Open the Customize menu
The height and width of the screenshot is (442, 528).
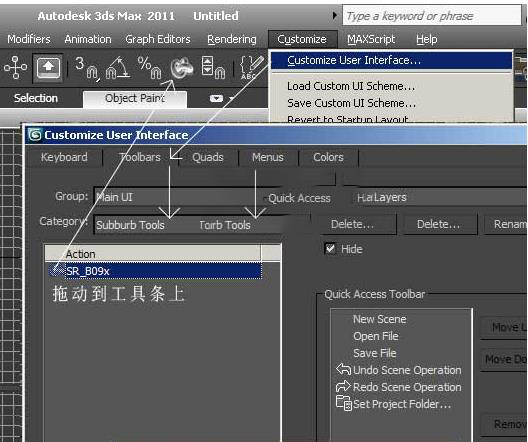(302, 39)
